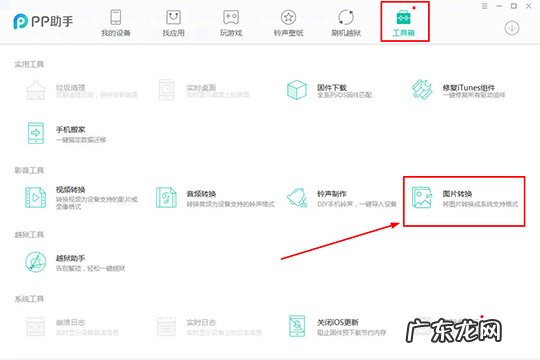Launch the 铃声制作 ringtone maker bell icon

297,198
